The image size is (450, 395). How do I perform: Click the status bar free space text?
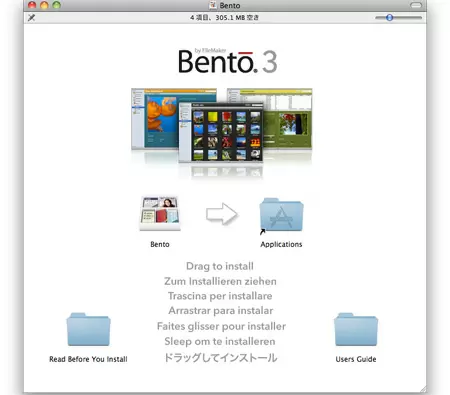point(224,18)
